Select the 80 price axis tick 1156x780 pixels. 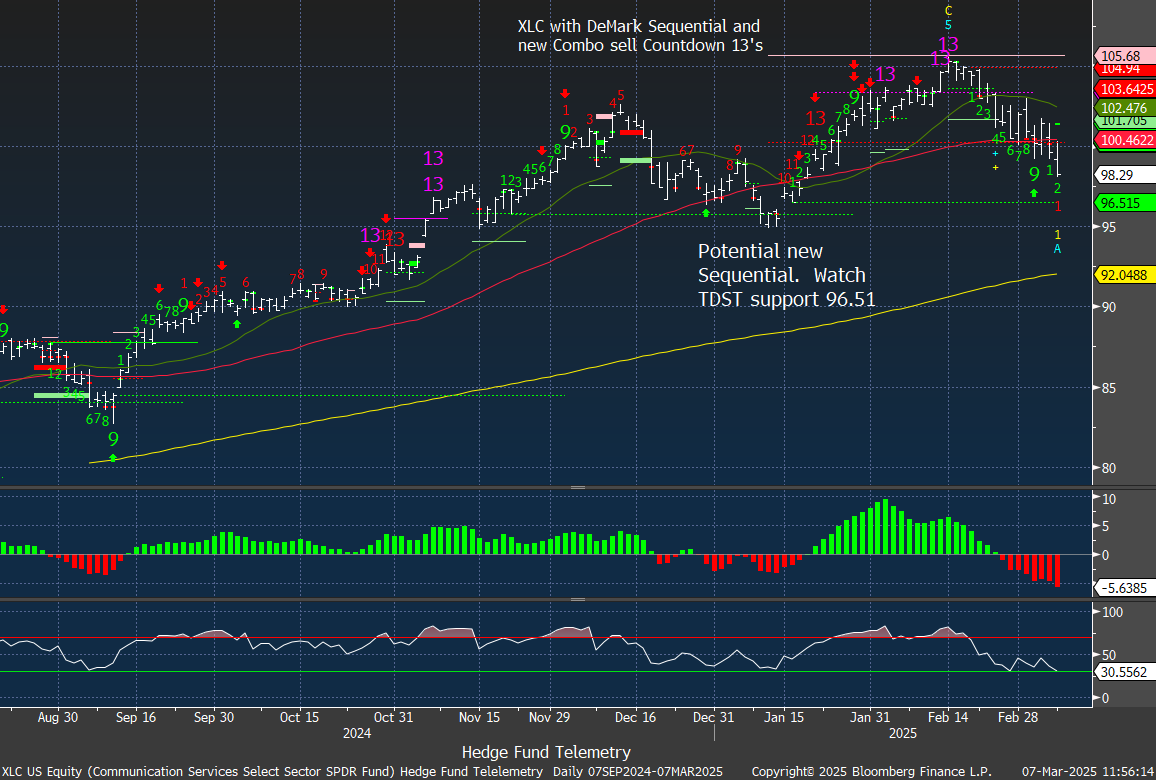click(1108, 468)
